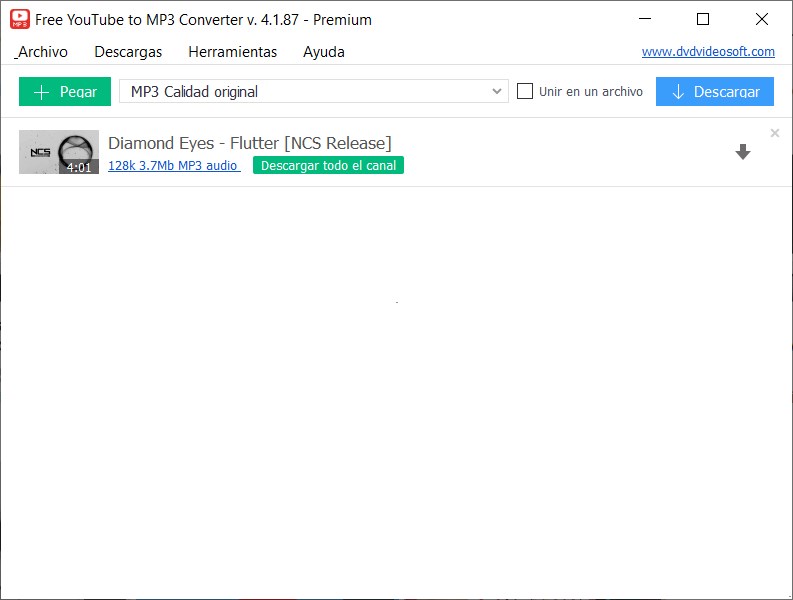Click the blue Descargar button
The image size is (793, 600).
coord(715,92)
